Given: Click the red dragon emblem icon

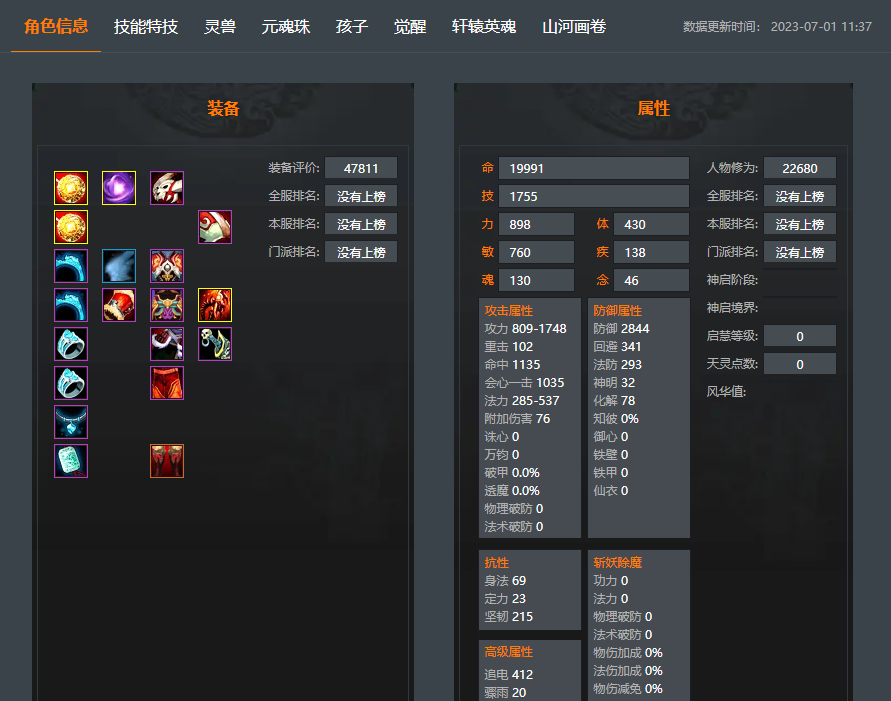Looking at the screenshot, I should [215, 305].
